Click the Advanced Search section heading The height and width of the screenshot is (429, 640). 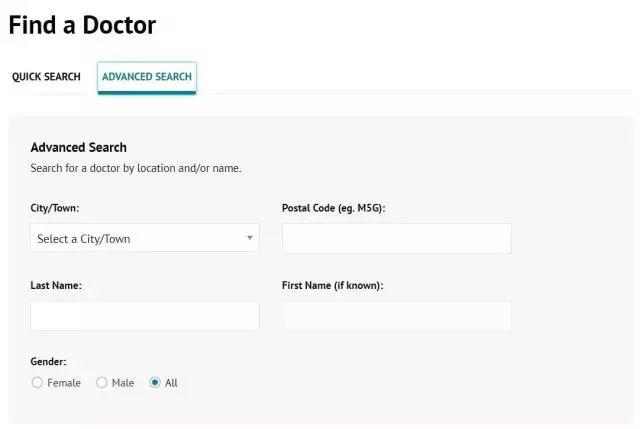79,148
